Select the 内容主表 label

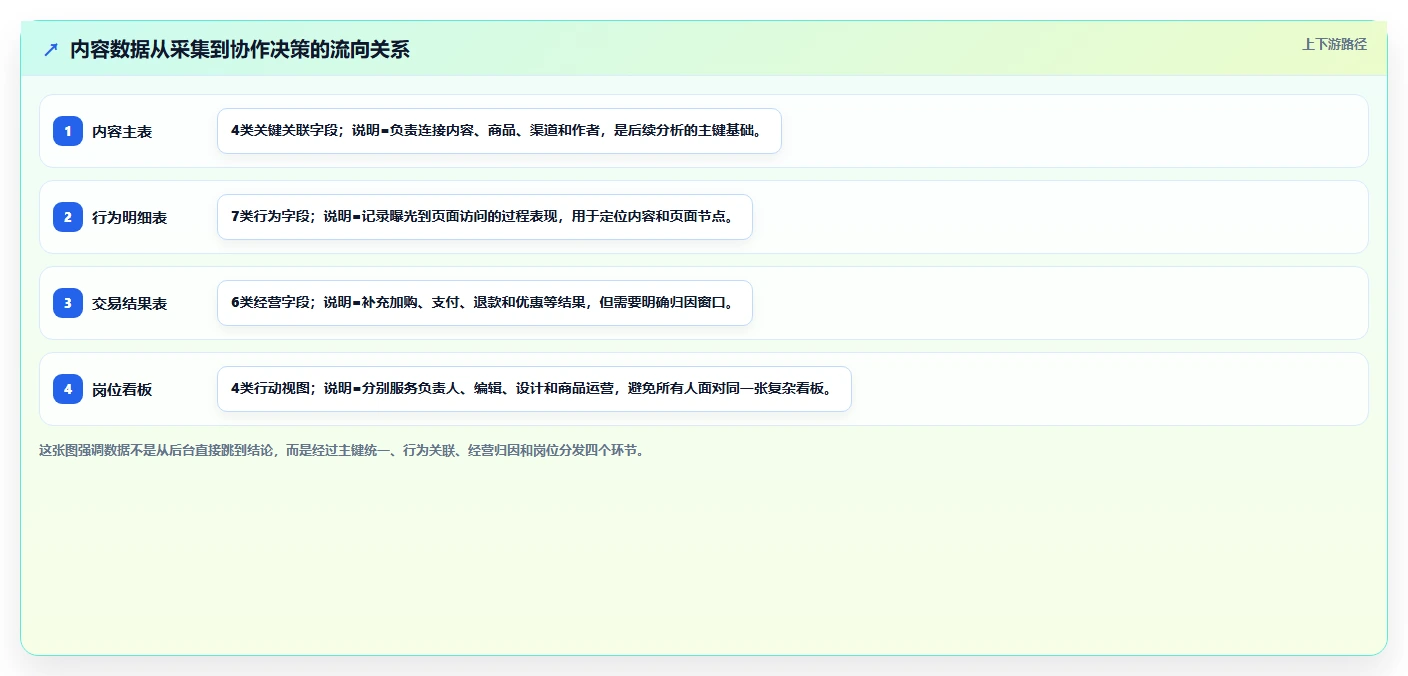122,131
